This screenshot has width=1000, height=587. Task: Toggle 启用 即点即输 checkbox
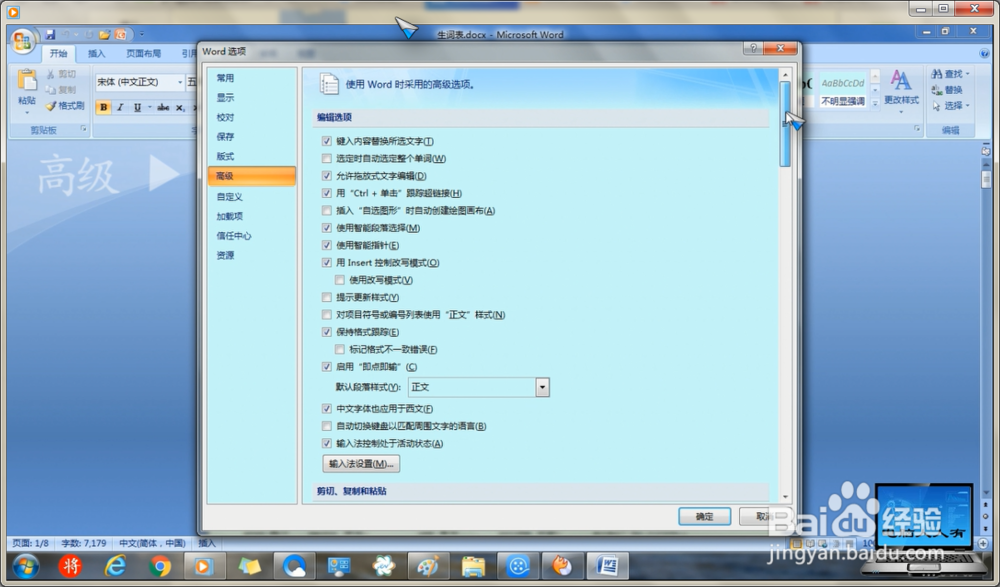click(327, 366)
